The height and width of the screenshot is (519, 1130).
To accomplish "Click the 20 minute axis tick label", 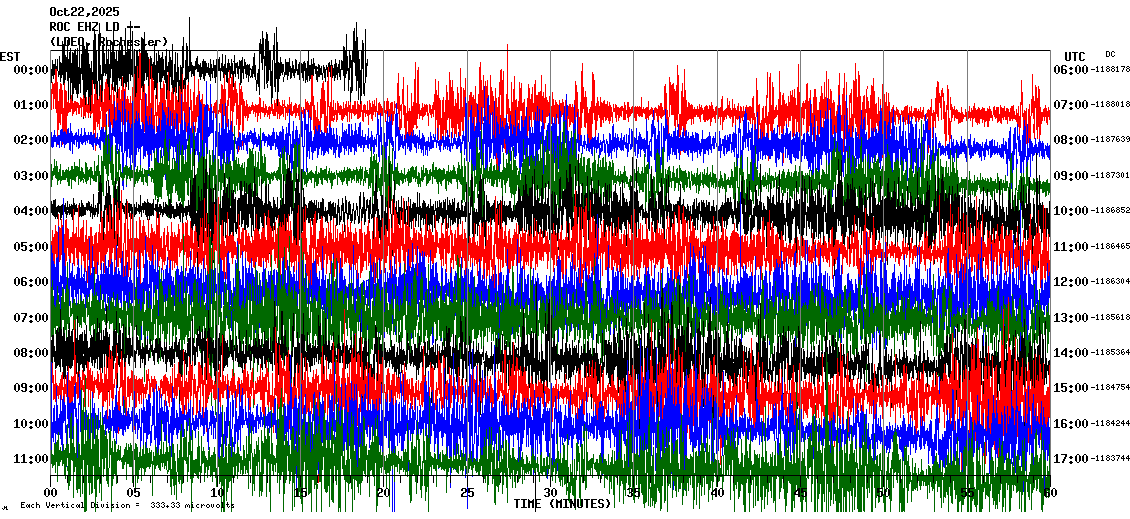I will click(x=383, y=493).
